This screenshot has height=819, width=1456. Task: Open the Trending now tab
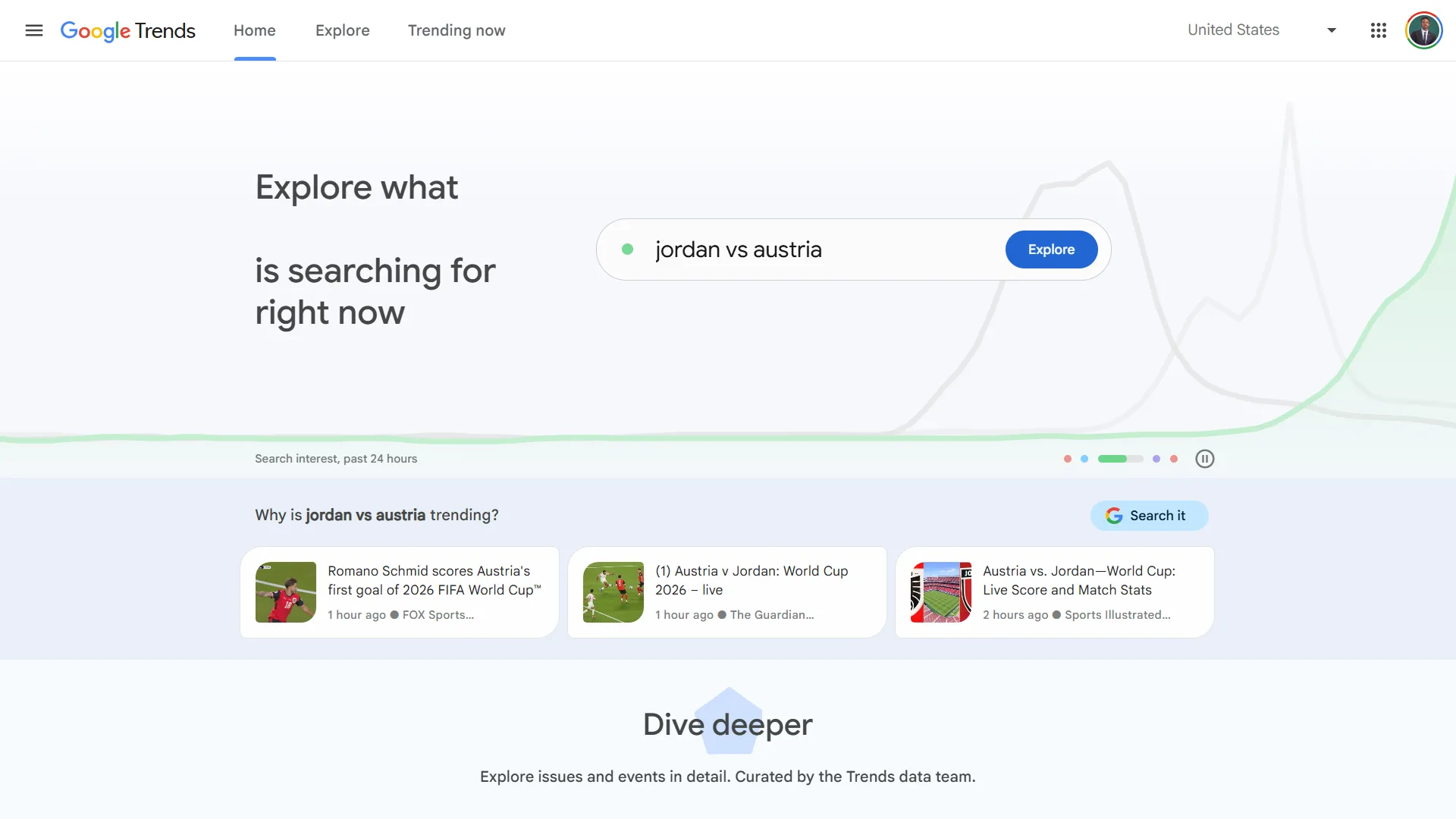tap(457, 30)
